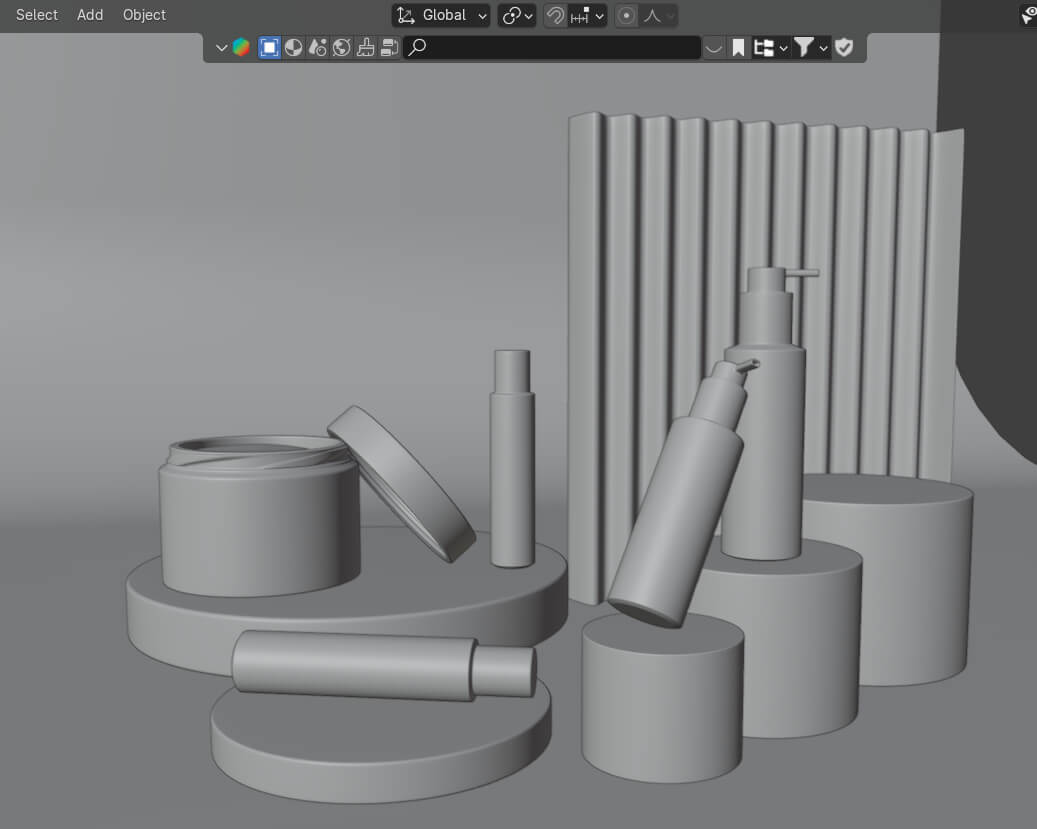The width and height of the screenshot is (1037, 829).
Task: Select the world globe icon
Action: pyautogui.click(x=342, y=48)
